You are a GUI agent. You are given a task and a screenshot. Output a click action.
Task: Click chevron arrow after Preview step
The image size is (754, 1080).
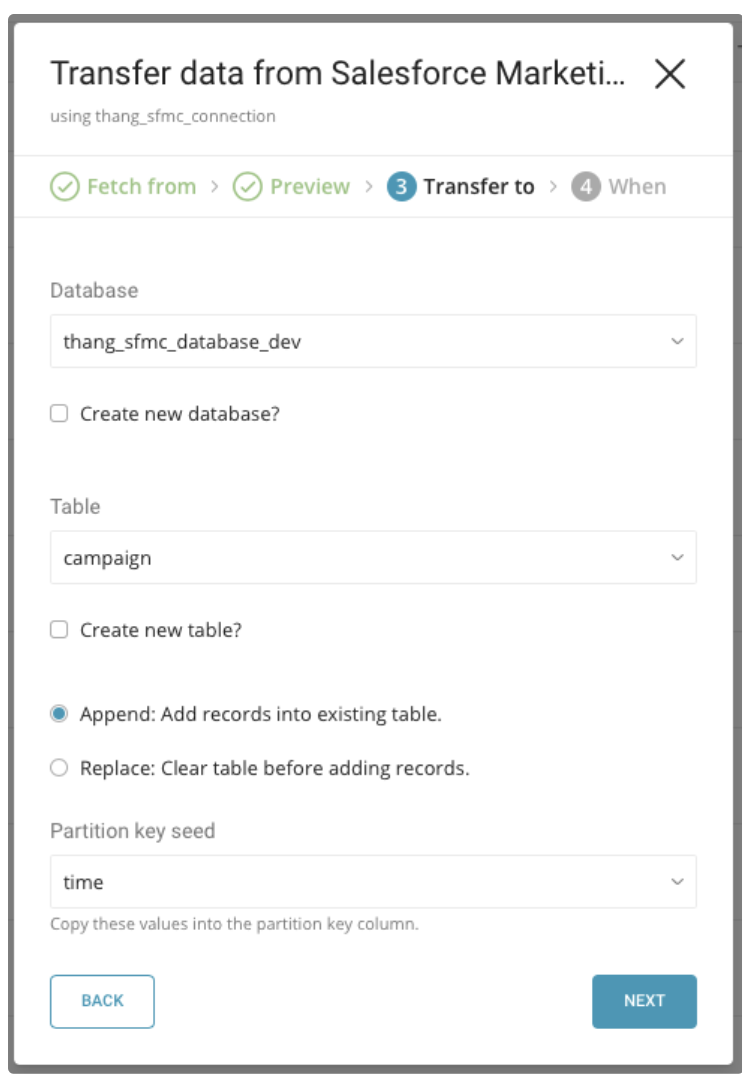369,187
